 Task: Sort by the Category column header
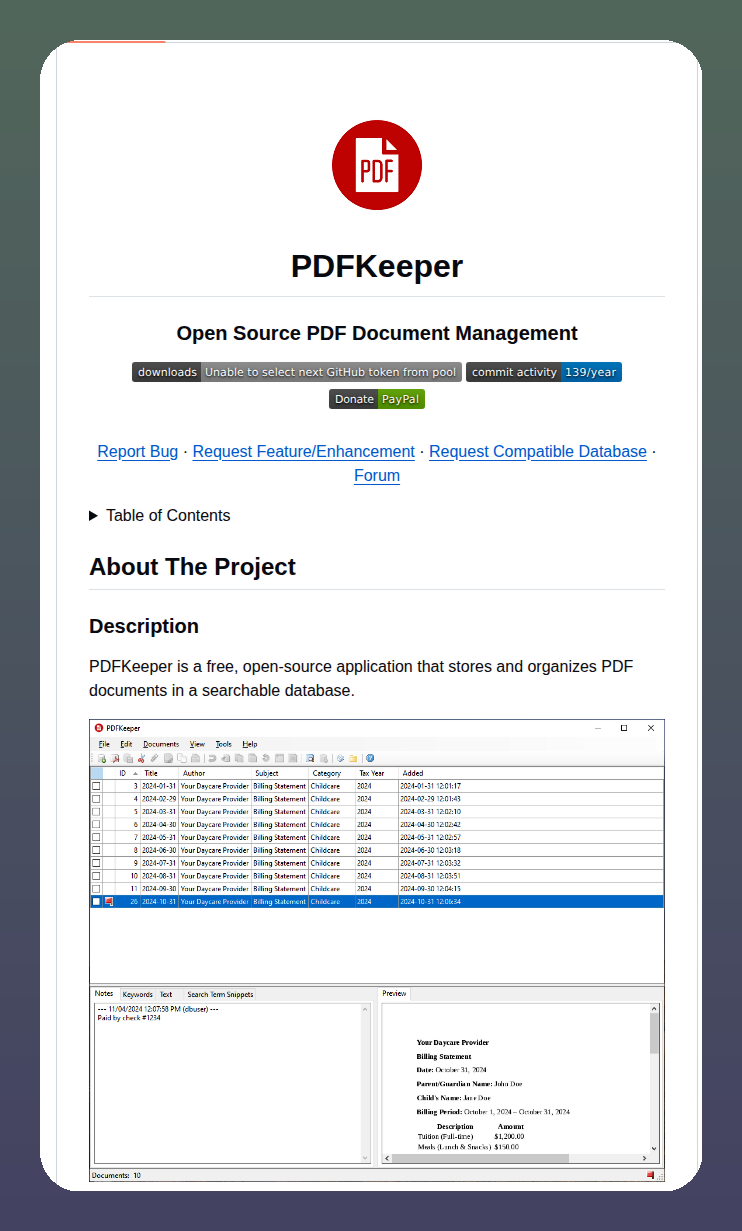point(332,773)
